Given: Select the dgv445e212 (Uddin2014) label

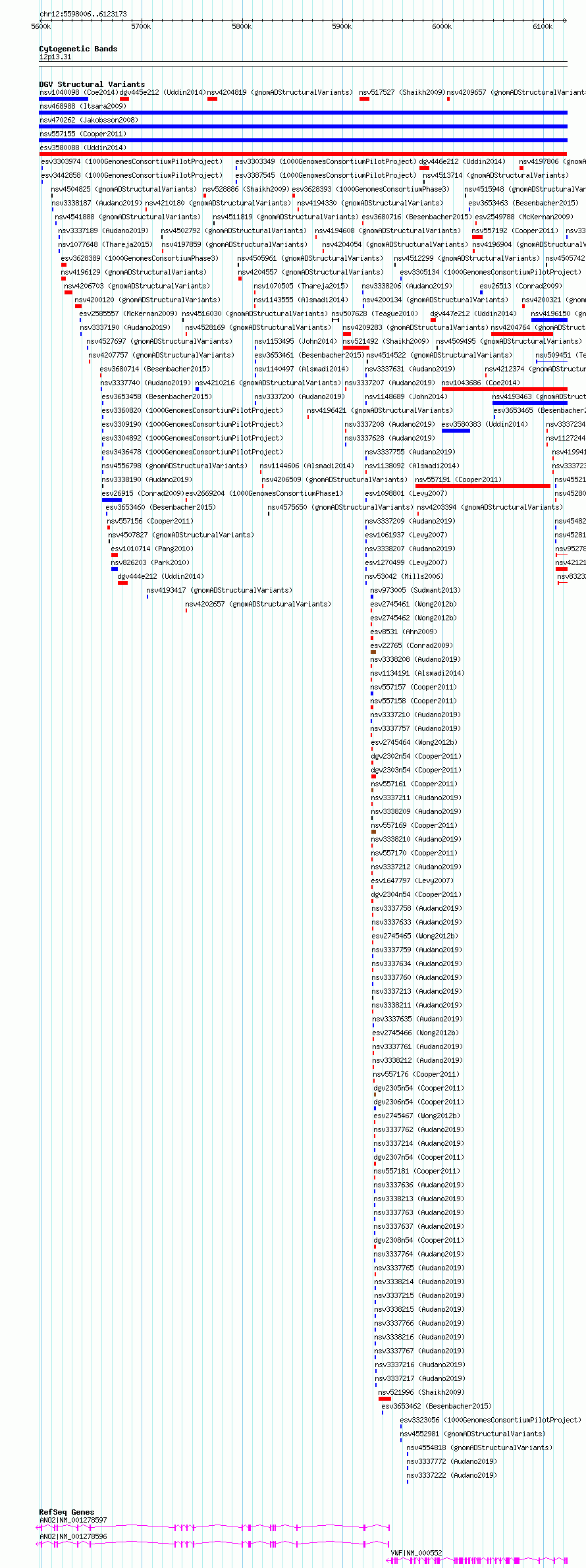Looking at the screenshot, I should click(x=162, y=92).
